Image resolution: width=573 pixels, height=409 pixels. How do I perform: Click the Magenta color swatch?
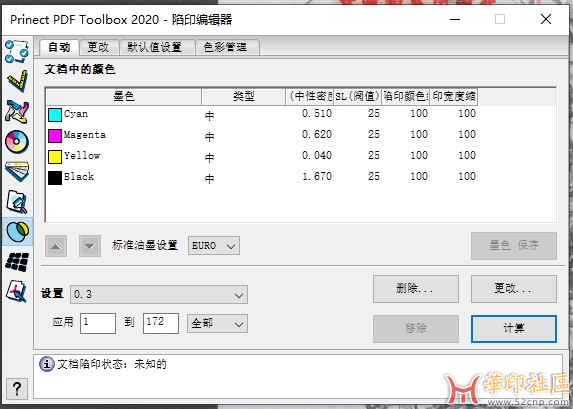[55, 136]
